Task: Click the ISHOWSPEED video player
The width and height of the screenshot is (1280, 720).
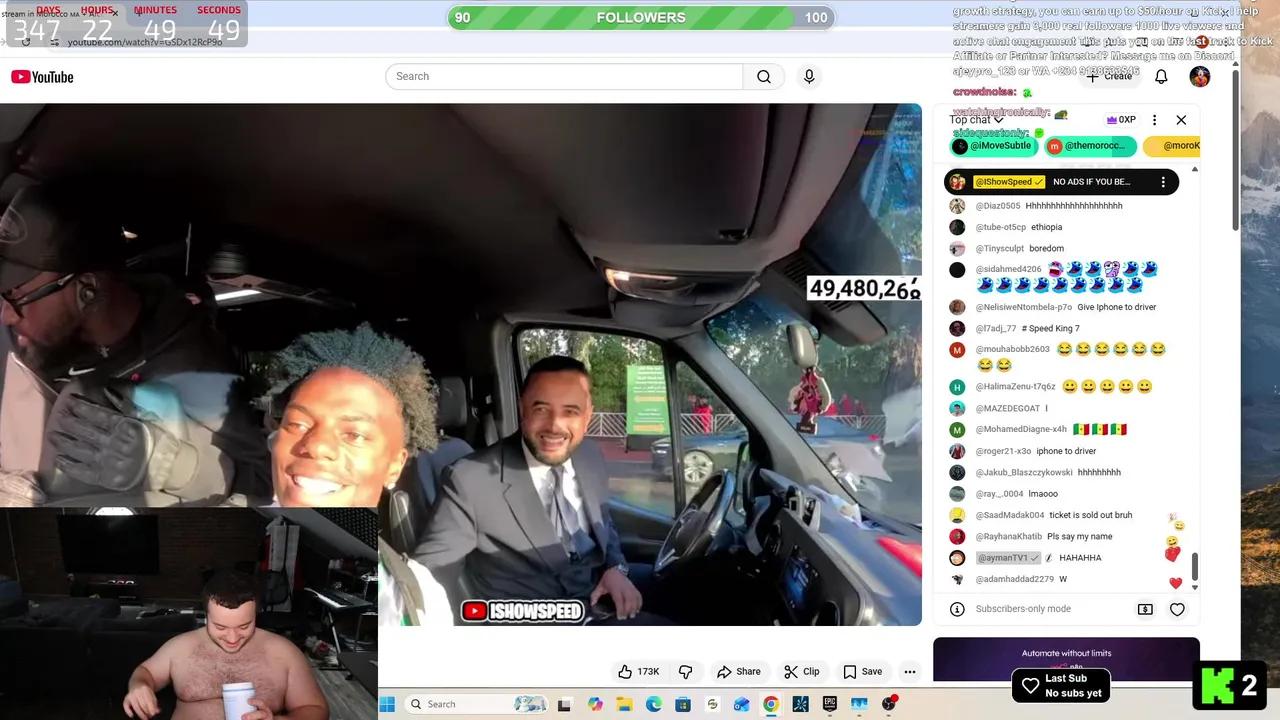Action: click(x=461, y=365)
